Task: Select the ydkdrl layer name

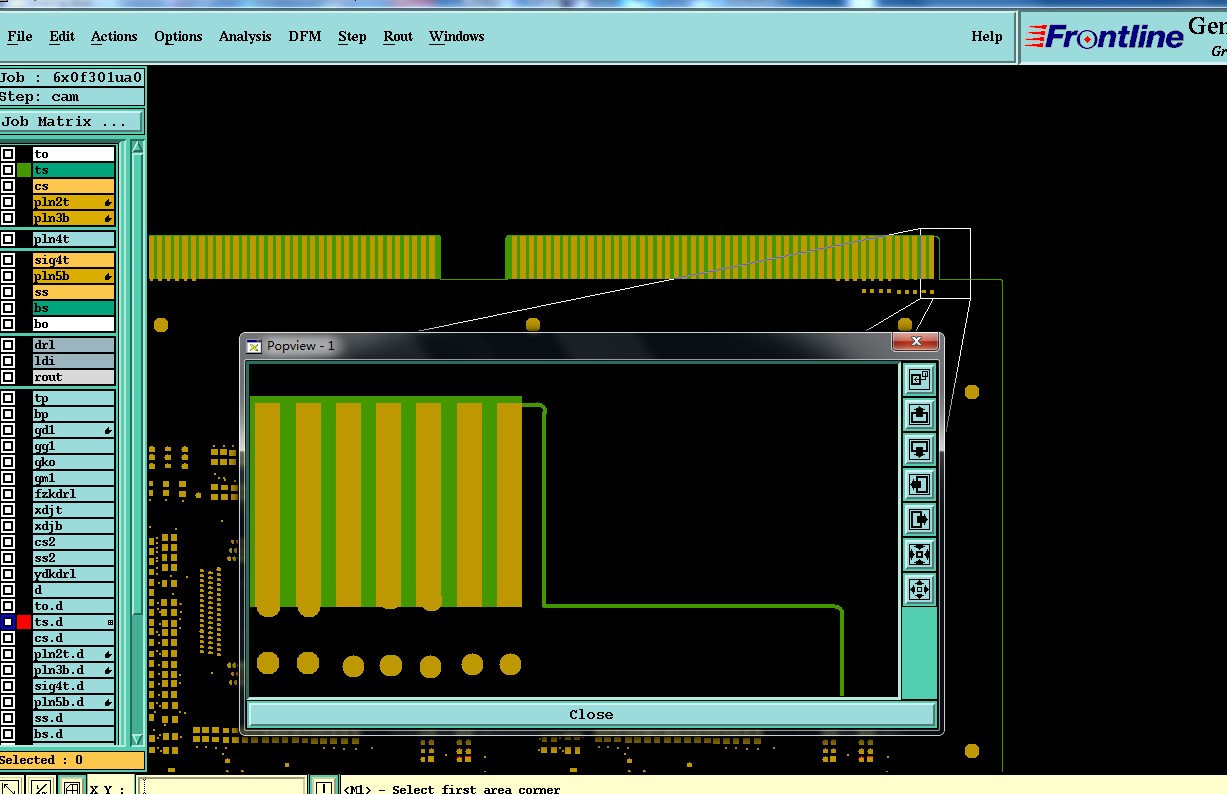Action: 74,574
